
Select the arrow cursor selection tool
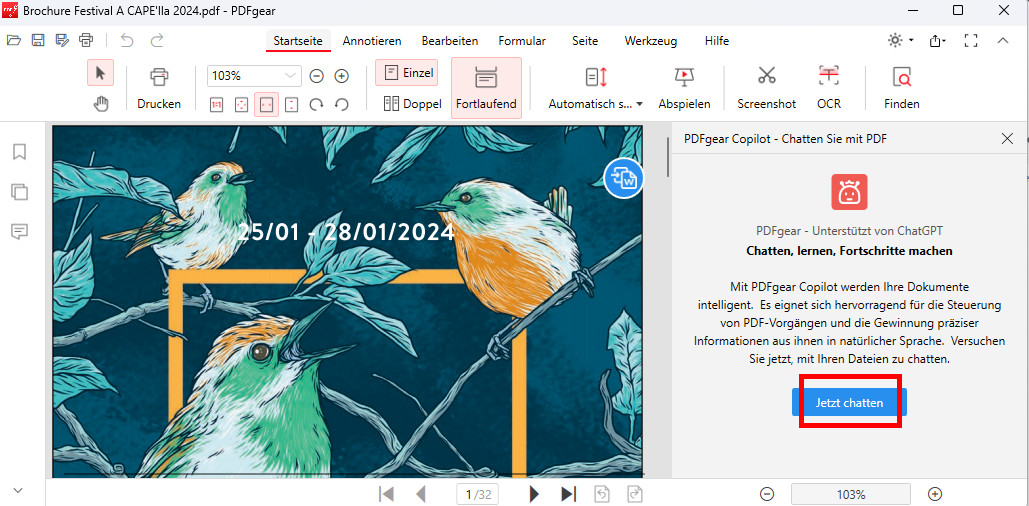pyautogui.click(x=100, y=73)
